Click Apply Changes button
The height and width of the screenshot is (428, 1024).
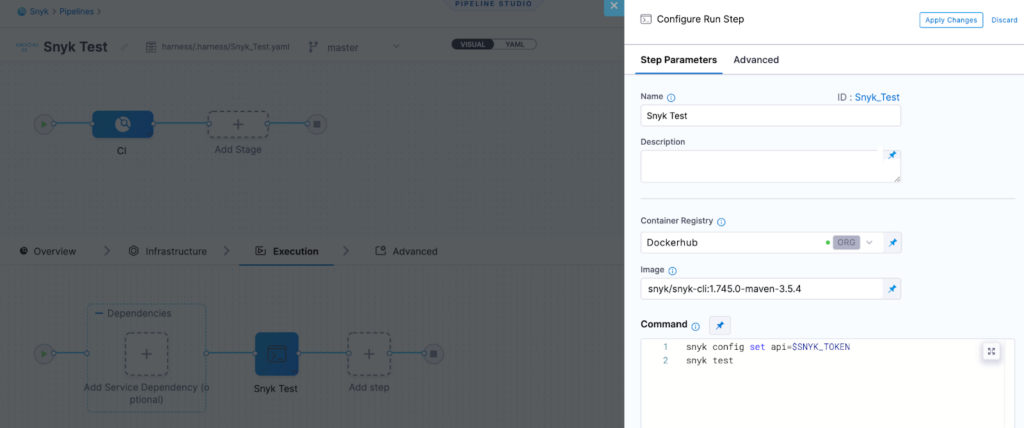pos(951,20)
